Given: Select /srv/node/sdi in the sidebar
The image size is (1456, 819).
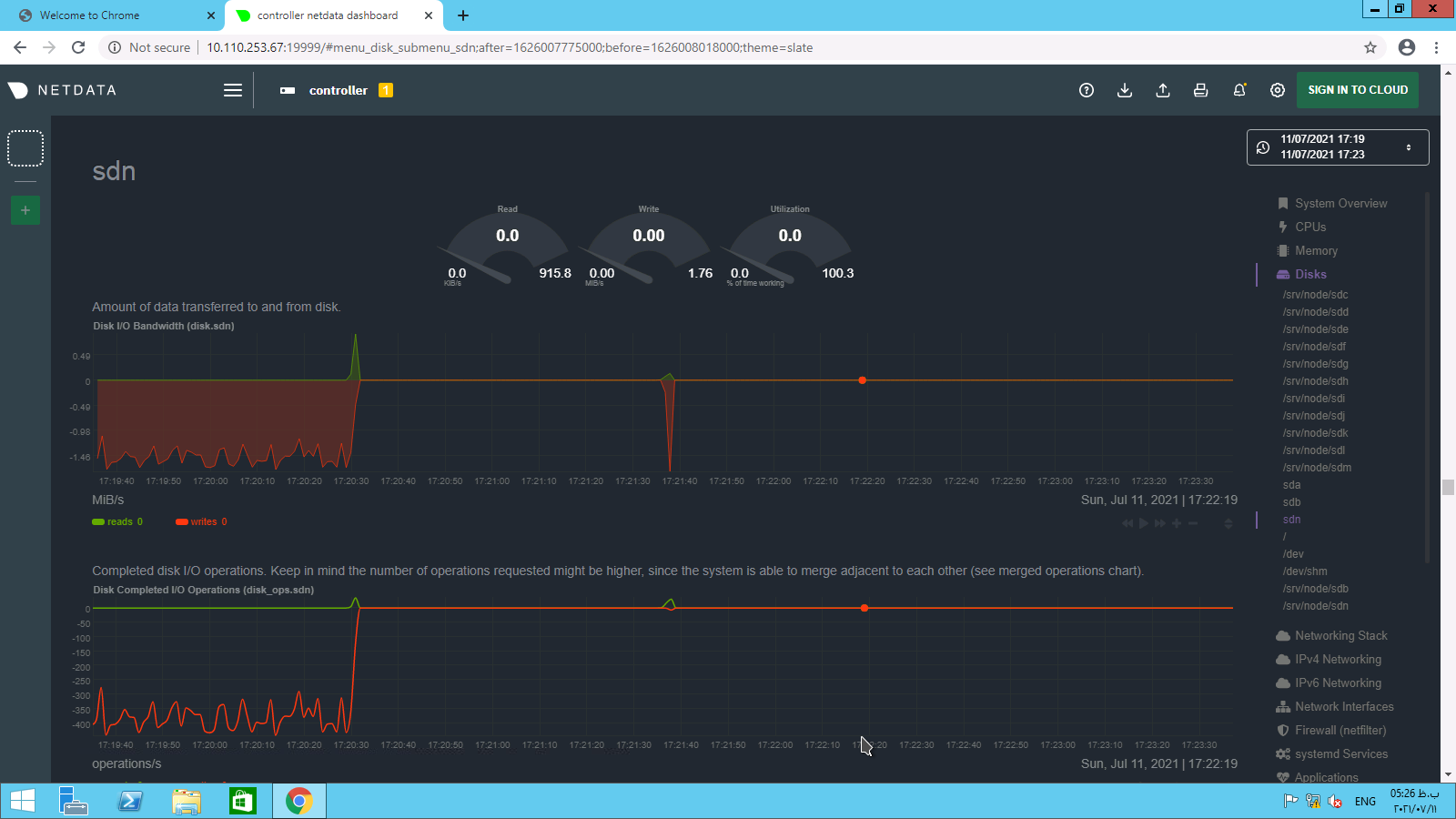Looking at the screenshot, I should (1314, 399).
